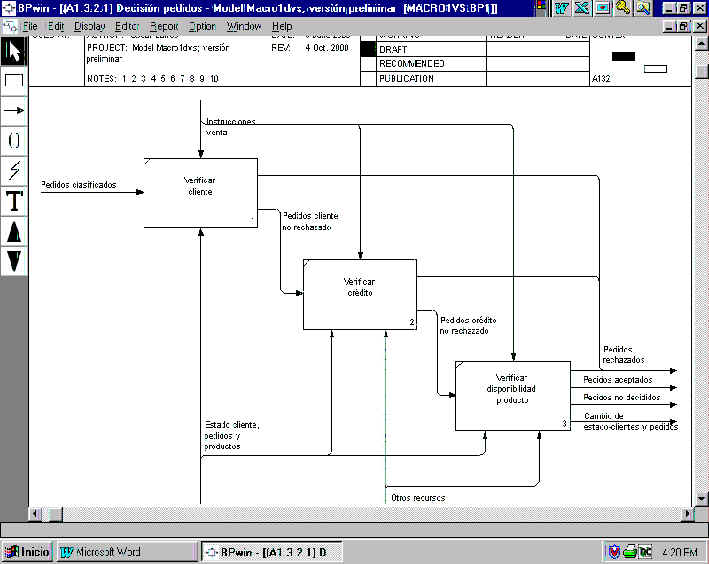This screenshot has height=564, width=709.
Task: Select the 'Otros recursos' mechanism label
Action: 418,498
